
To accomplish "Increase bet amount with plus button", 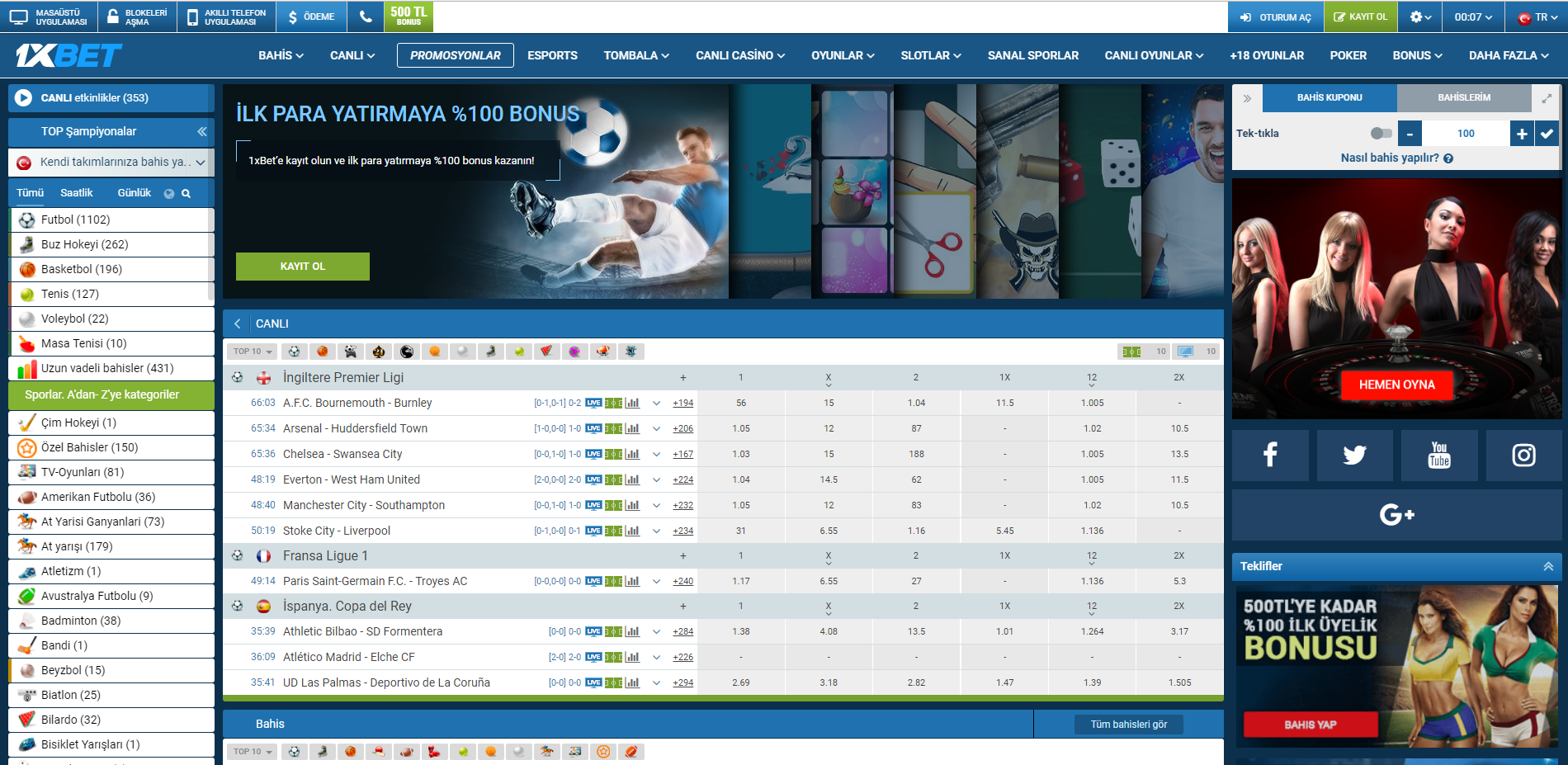I will pos(1522,134).
